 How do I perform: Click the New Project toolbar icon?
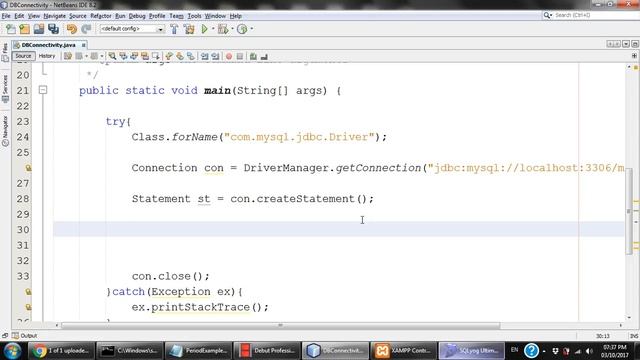pyautogui.click(x=24, y=29)
